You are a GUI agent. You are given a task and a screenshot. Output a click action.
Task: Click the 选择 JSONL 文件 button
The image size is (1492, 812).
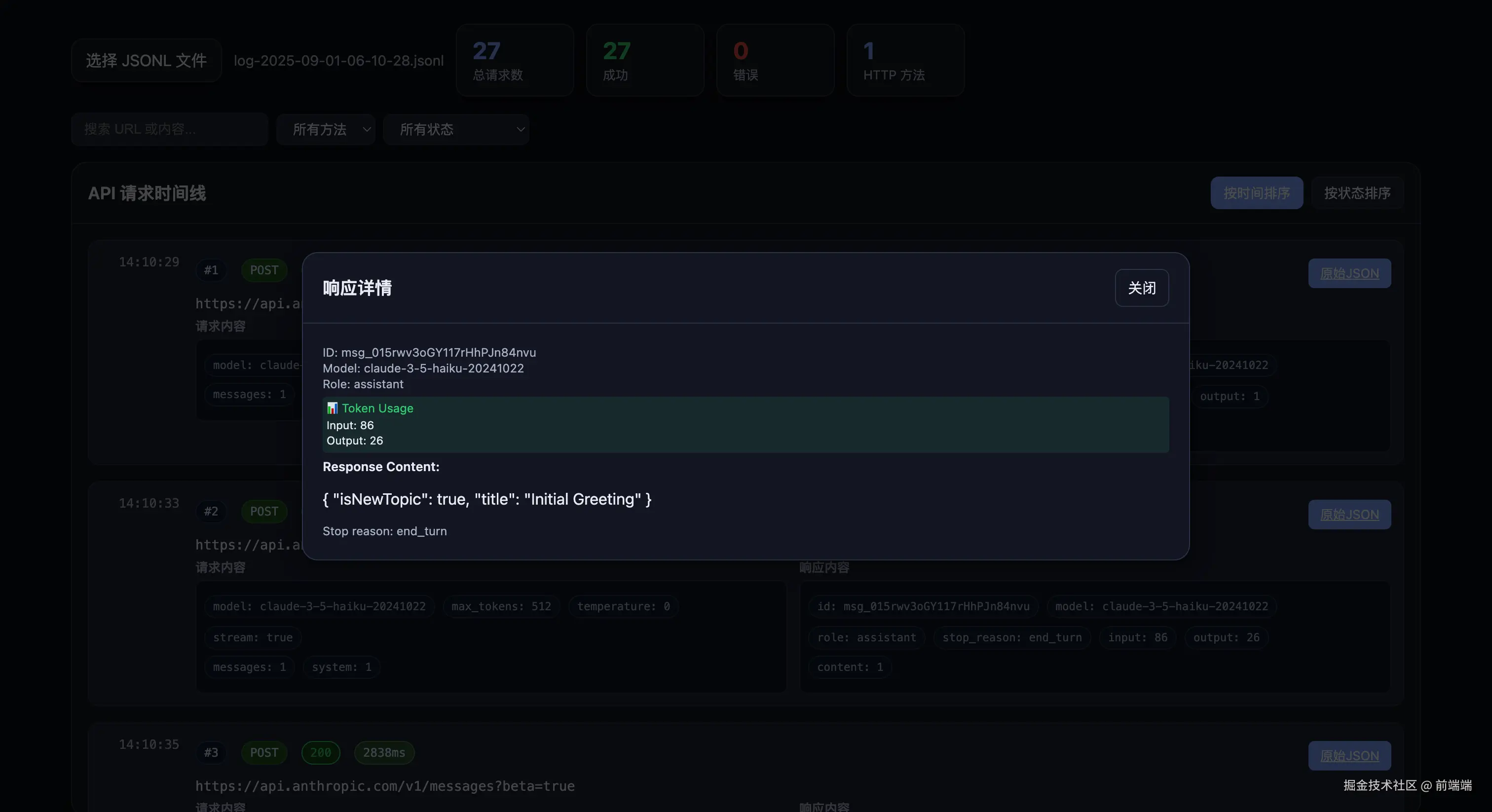tap(147, 60)
